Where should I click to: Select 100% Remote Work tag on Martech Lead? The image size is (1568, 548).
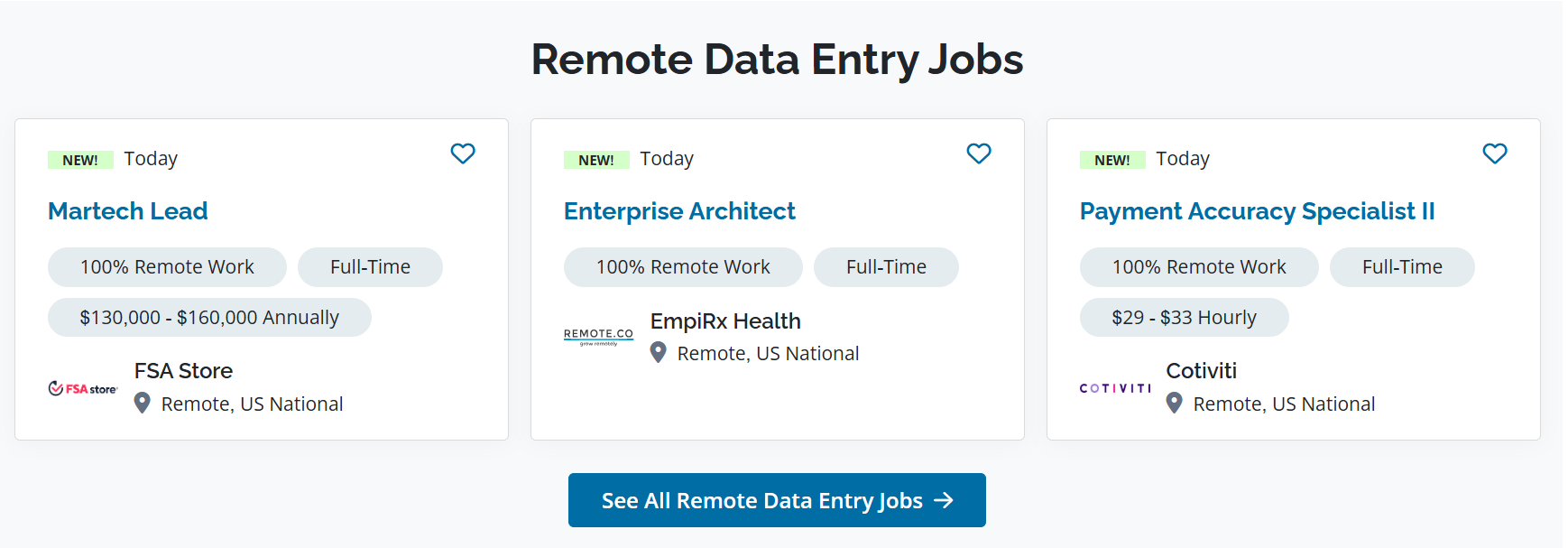[167, 267]
